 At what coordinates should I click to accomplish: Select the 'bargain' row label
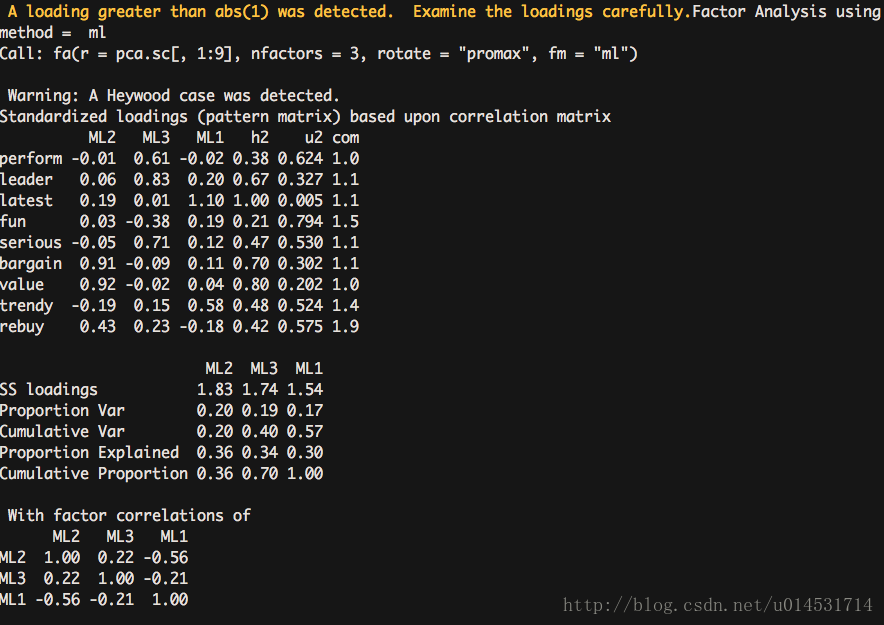[x=31, y=264]
